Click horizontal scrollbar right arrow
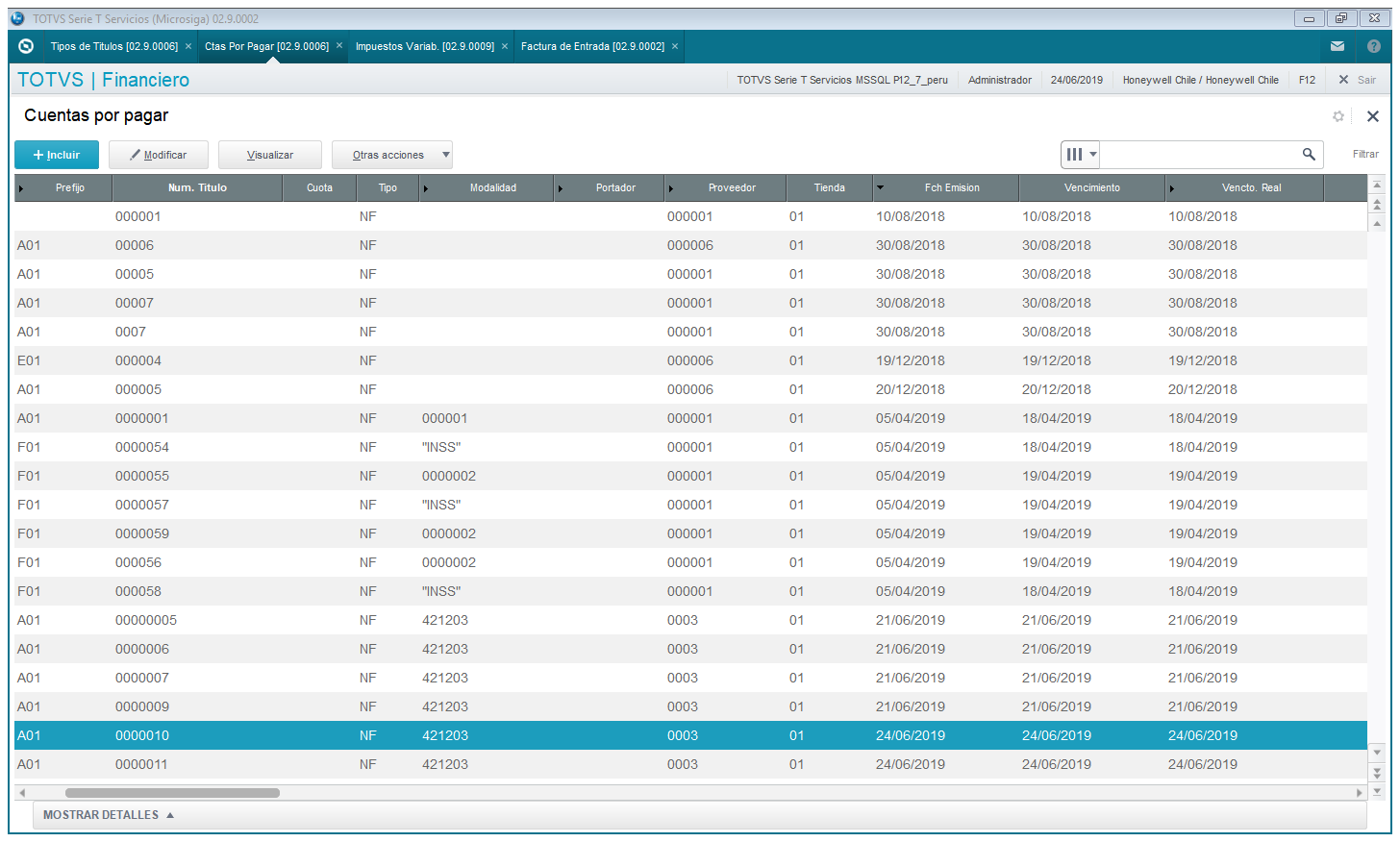 (x=1360, y=793)
